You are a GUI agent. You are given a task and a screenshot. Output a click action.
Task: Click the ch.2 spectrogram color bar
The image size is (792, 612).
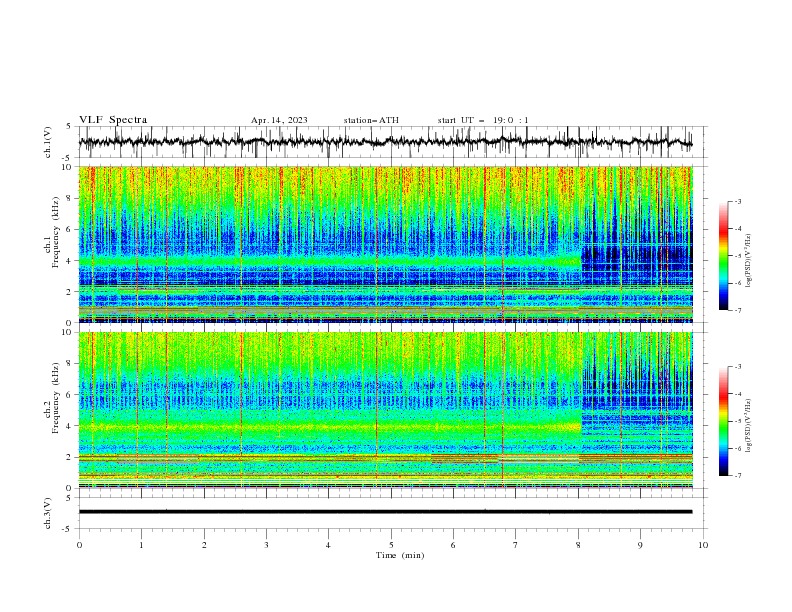(723, 421)
